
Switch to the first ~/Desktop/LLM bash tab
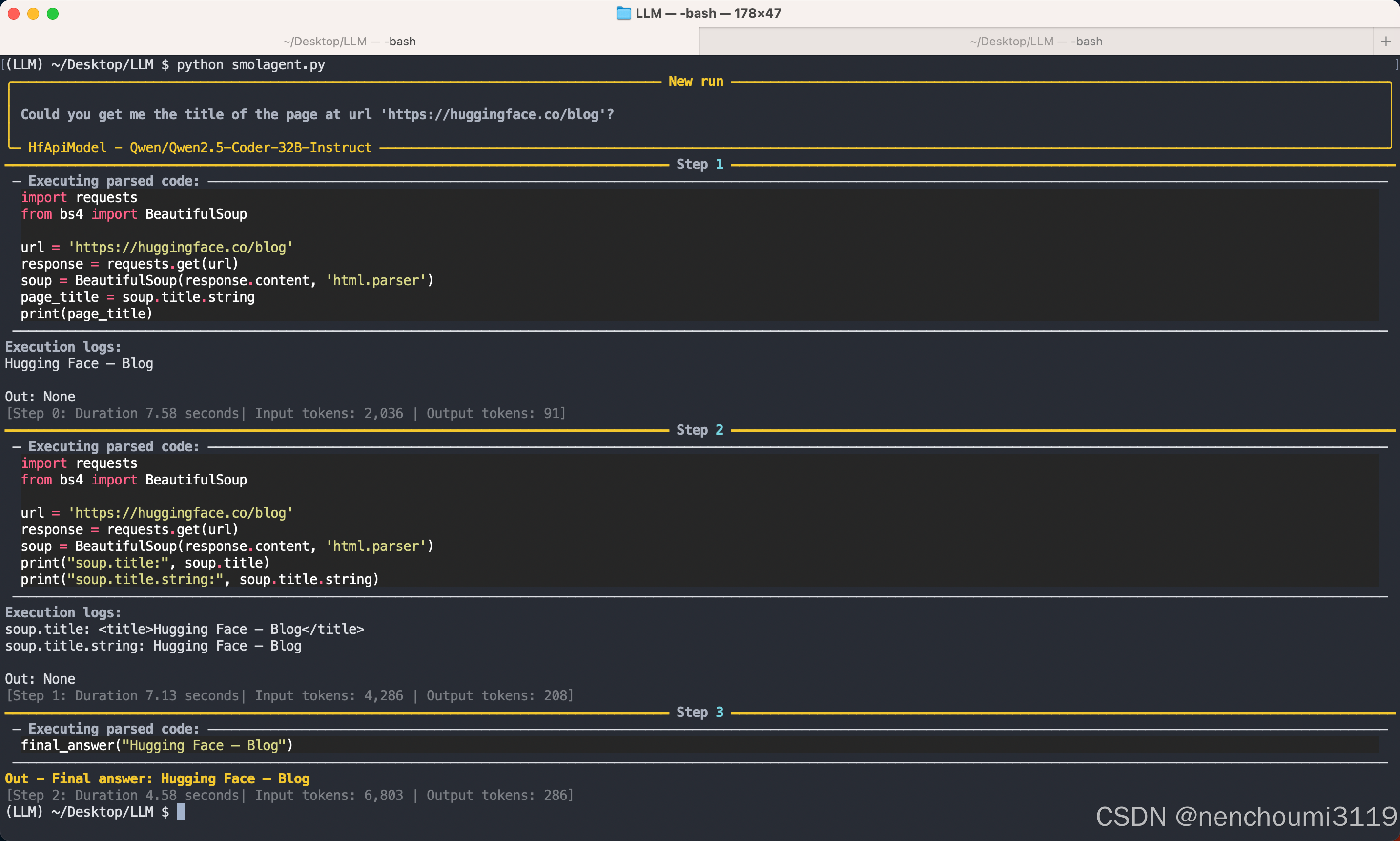[x=350, y=42]
